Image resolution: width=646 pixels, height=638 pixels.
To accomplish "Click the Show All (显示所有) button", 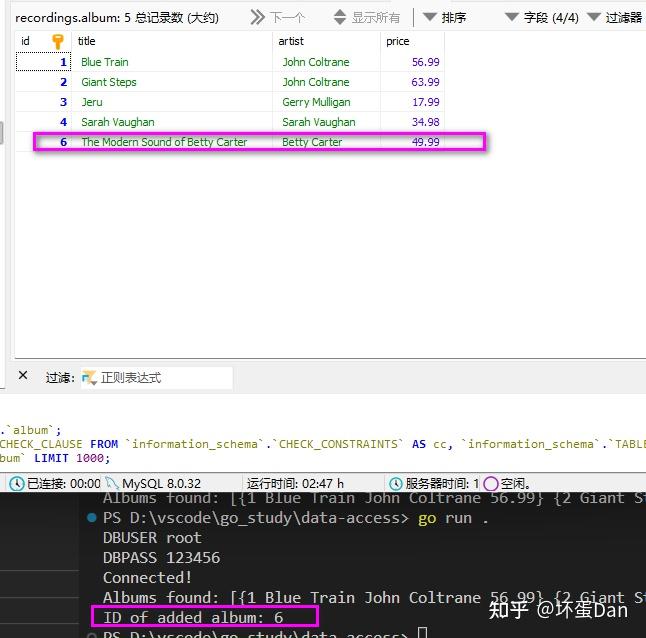I will (x=367, y=17).
